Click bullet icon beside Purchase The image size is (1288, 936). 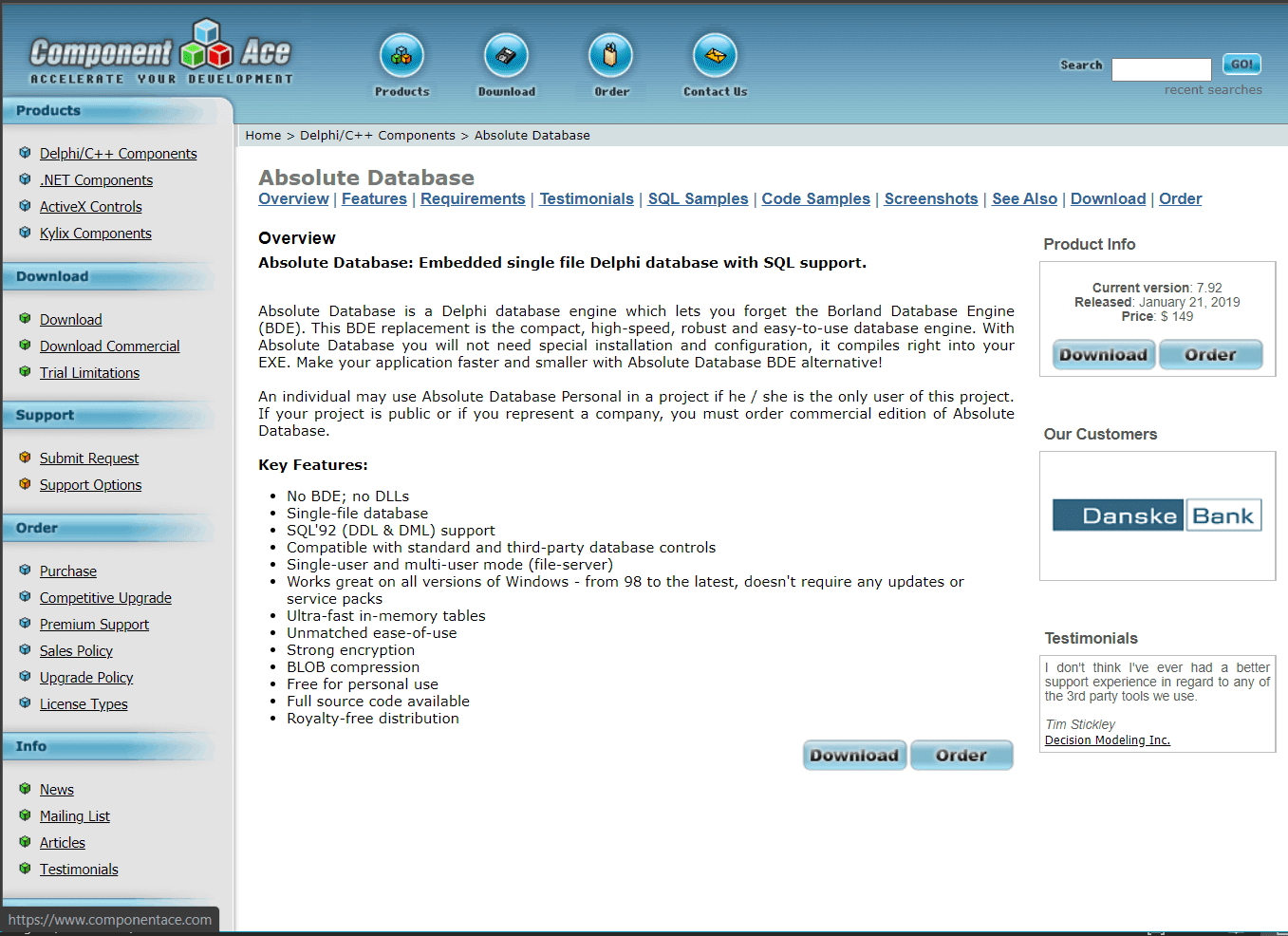[x=25, y=571]
